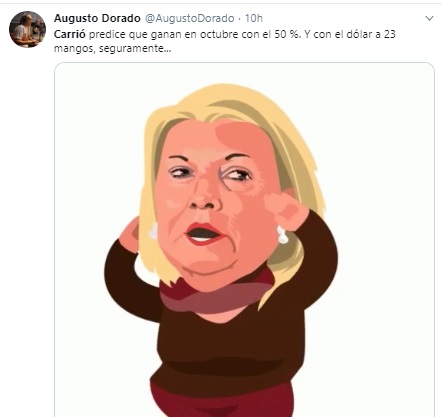The height and width of the screenshot is (417, 442).
Task: Click the cartoon's eyes
Action: (211, 174)
